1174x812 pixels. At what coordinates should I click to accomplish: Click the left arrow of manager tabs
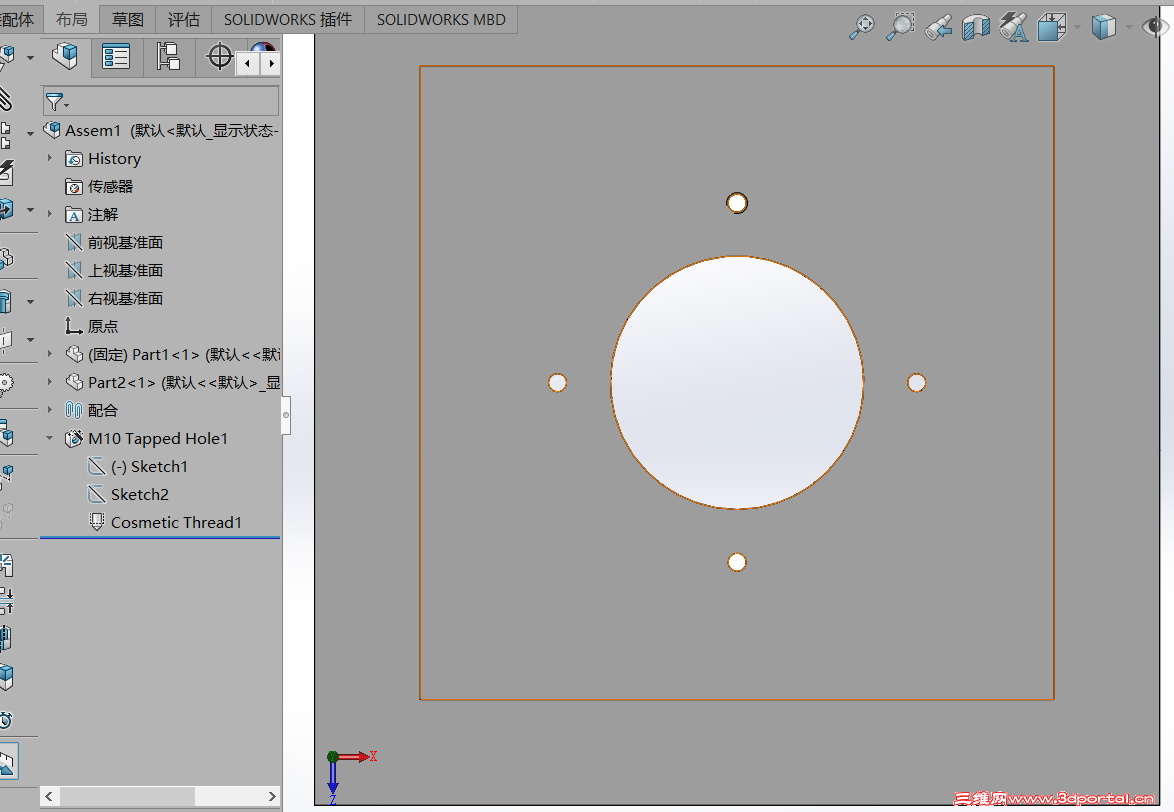coord(248,64)
